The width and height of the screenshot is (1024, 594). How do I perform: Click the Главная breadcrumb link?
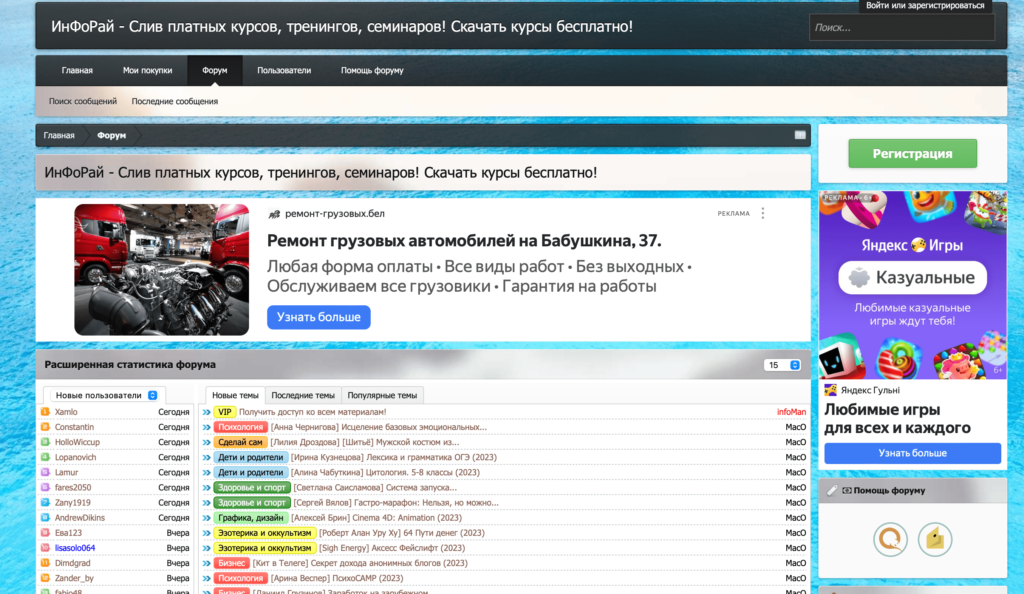tap(59, 135)
